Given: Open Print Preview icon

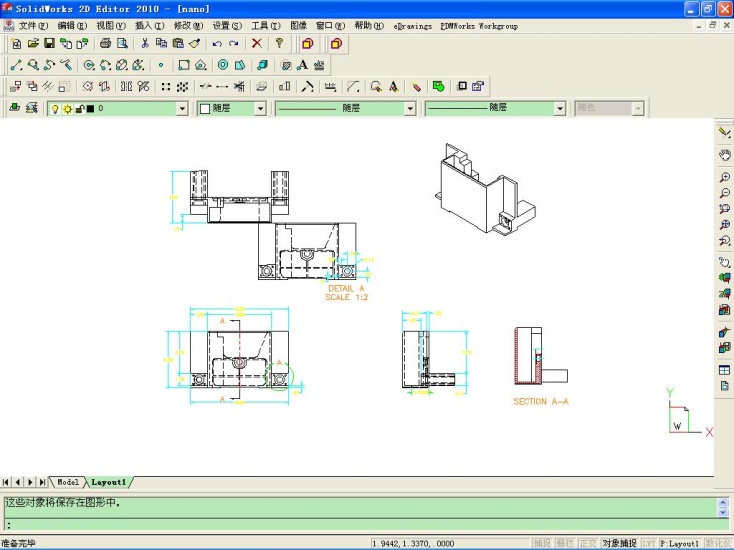Looking at the screenshot, I should coord(122,44).
